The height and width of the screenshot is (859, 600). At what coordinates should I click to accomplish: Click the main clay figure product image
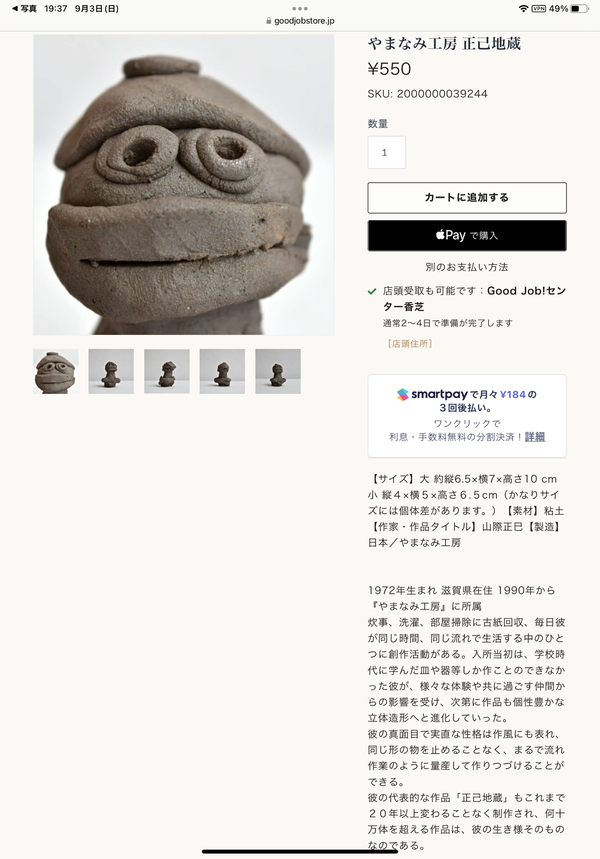(184, 185)
